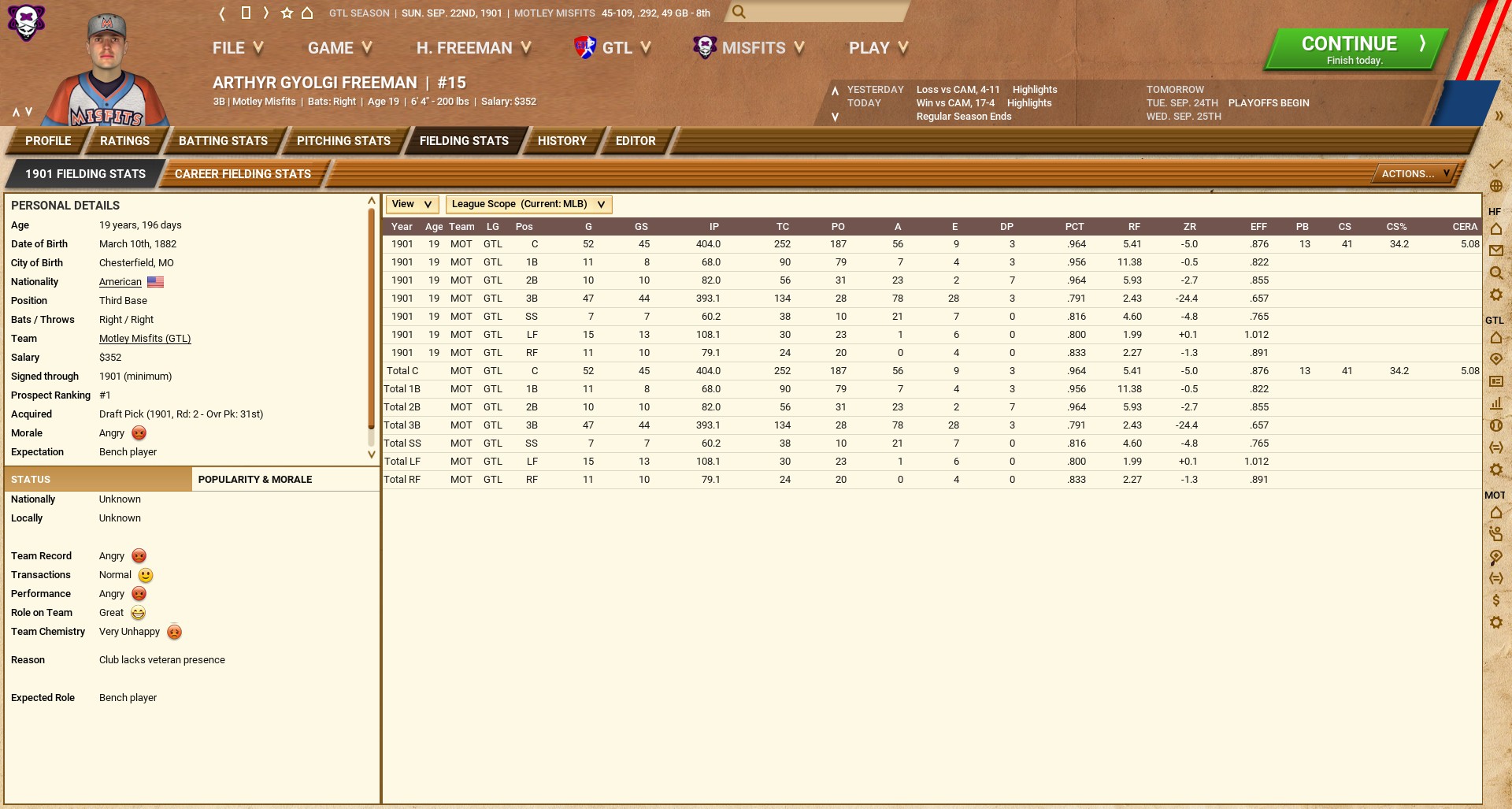
Task: Click the dollar sign finances icon
Action: point(1496,600)
